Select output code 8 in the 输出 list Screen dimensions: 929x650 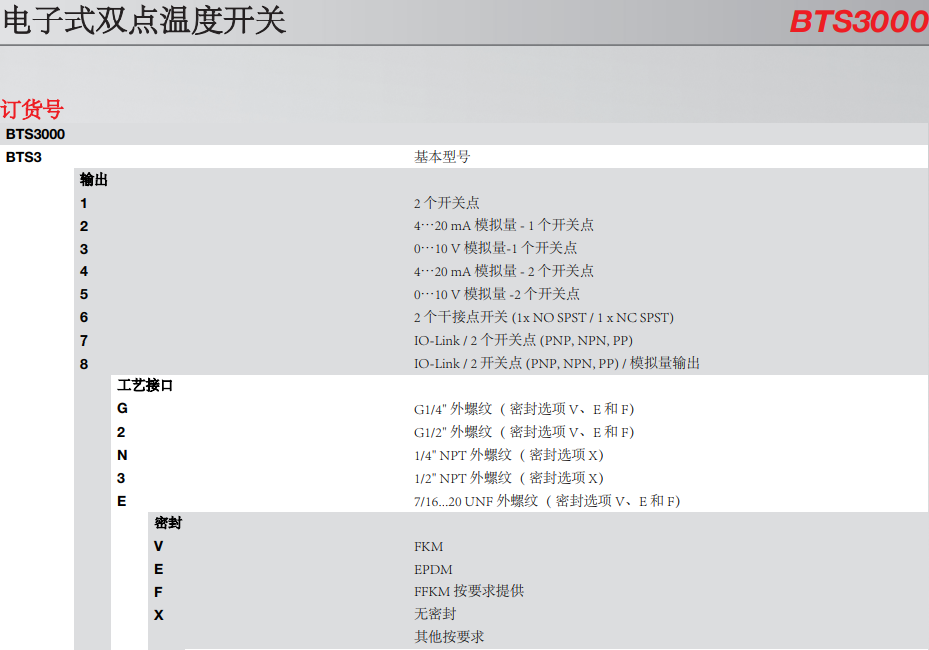coord(84,364)
